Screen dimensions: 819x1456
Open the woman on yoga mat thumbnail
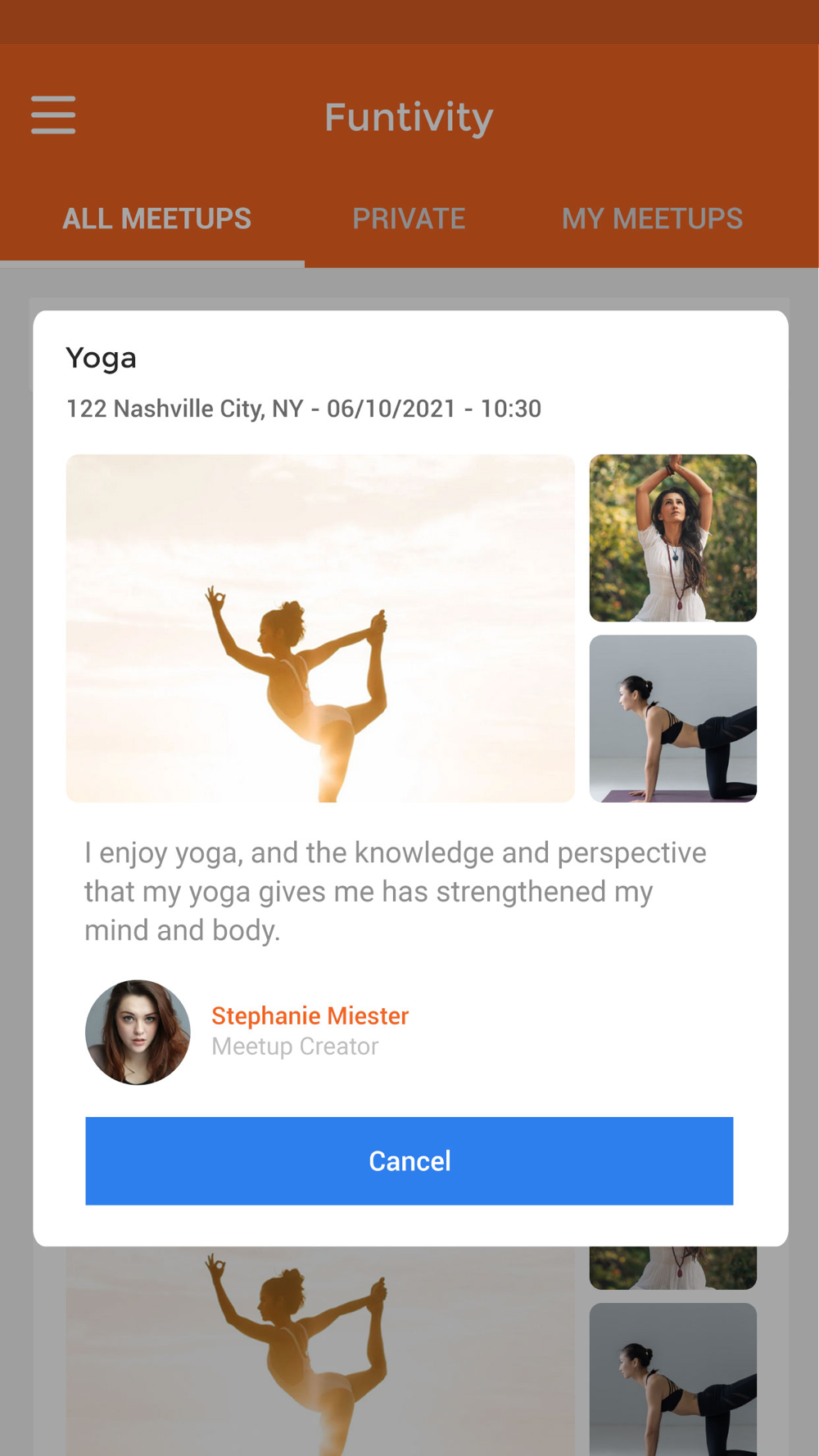pyautogui.click(x=673, y=718)
